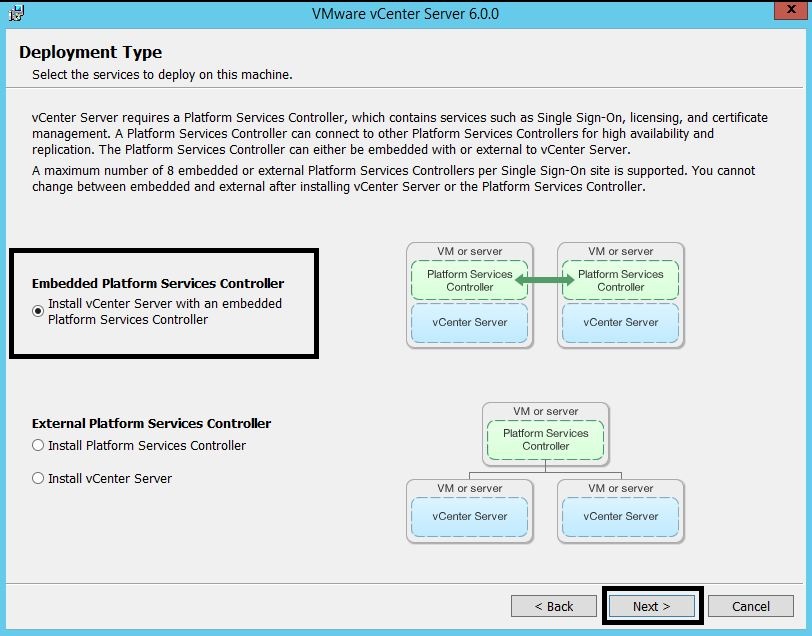The width and height of the screenshot is (812, 636).
Task: Click the right vCenter Server box in embedded diagram
Action: (620, 323)
